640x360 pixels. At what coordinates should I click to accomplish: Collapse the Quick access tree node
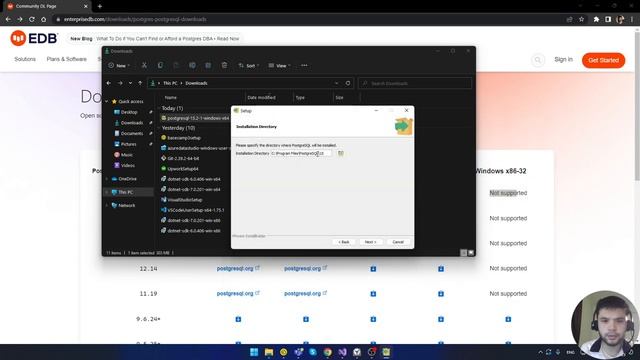(x=107, y=101)
